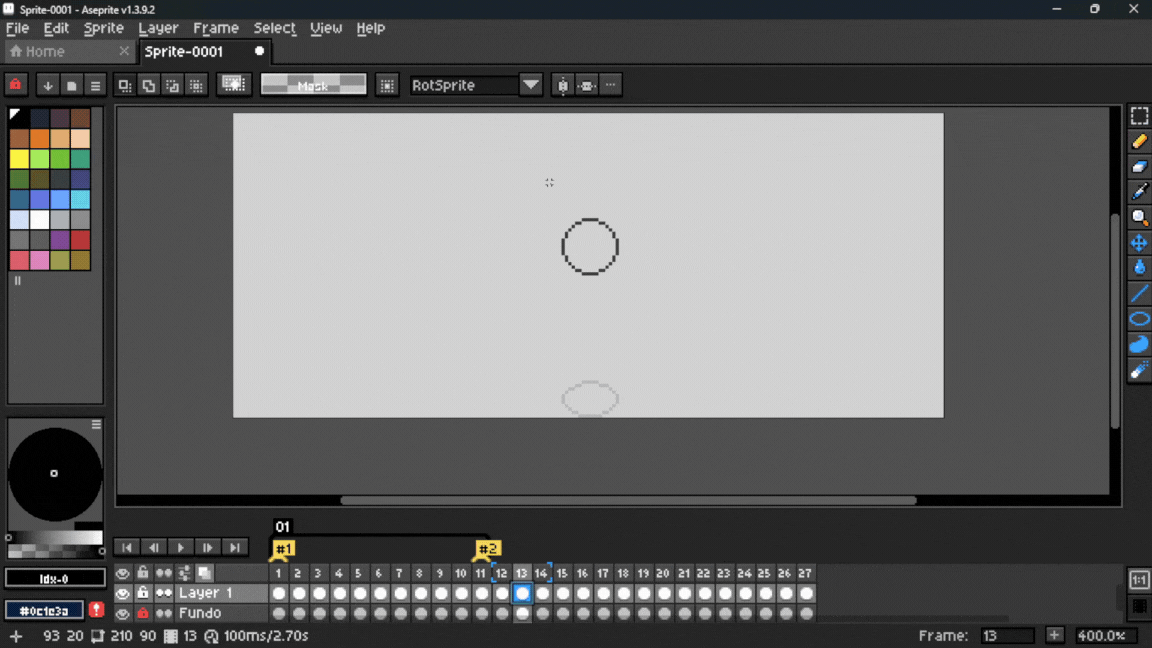Screen dimensions: 1152x648
Task: Toggle Layer 1 continuous cels mode
Action: (163, 593)
